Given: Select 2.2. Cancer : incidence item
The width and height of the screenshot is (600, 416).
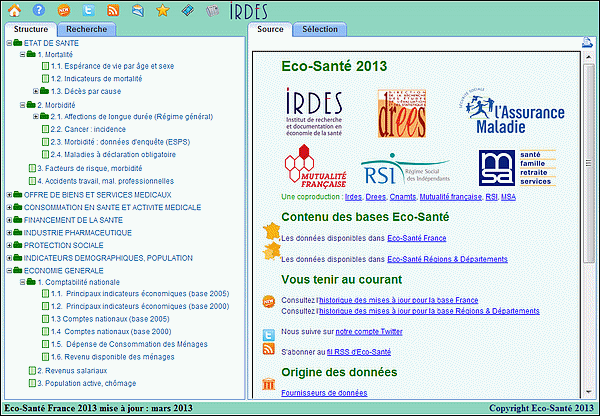Looking at the screenshot, I should 88,129.
